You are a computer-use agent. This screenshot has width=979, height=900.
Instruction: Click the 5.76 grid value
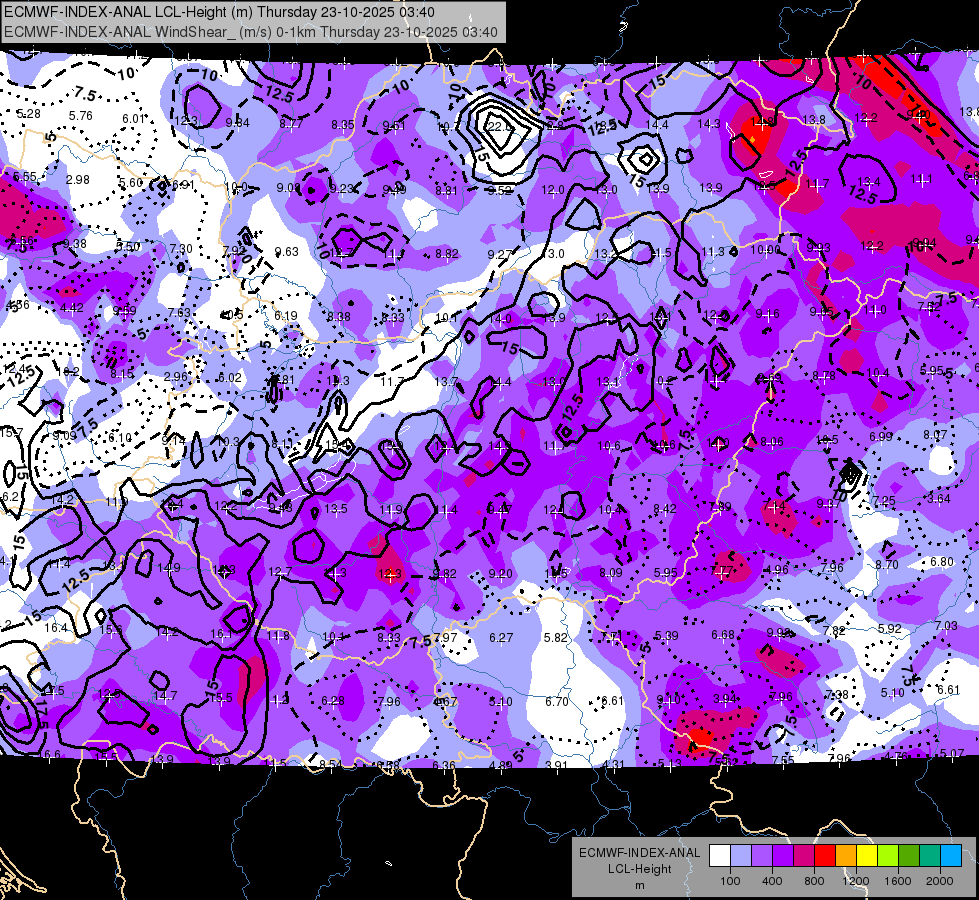click(81, 116)
